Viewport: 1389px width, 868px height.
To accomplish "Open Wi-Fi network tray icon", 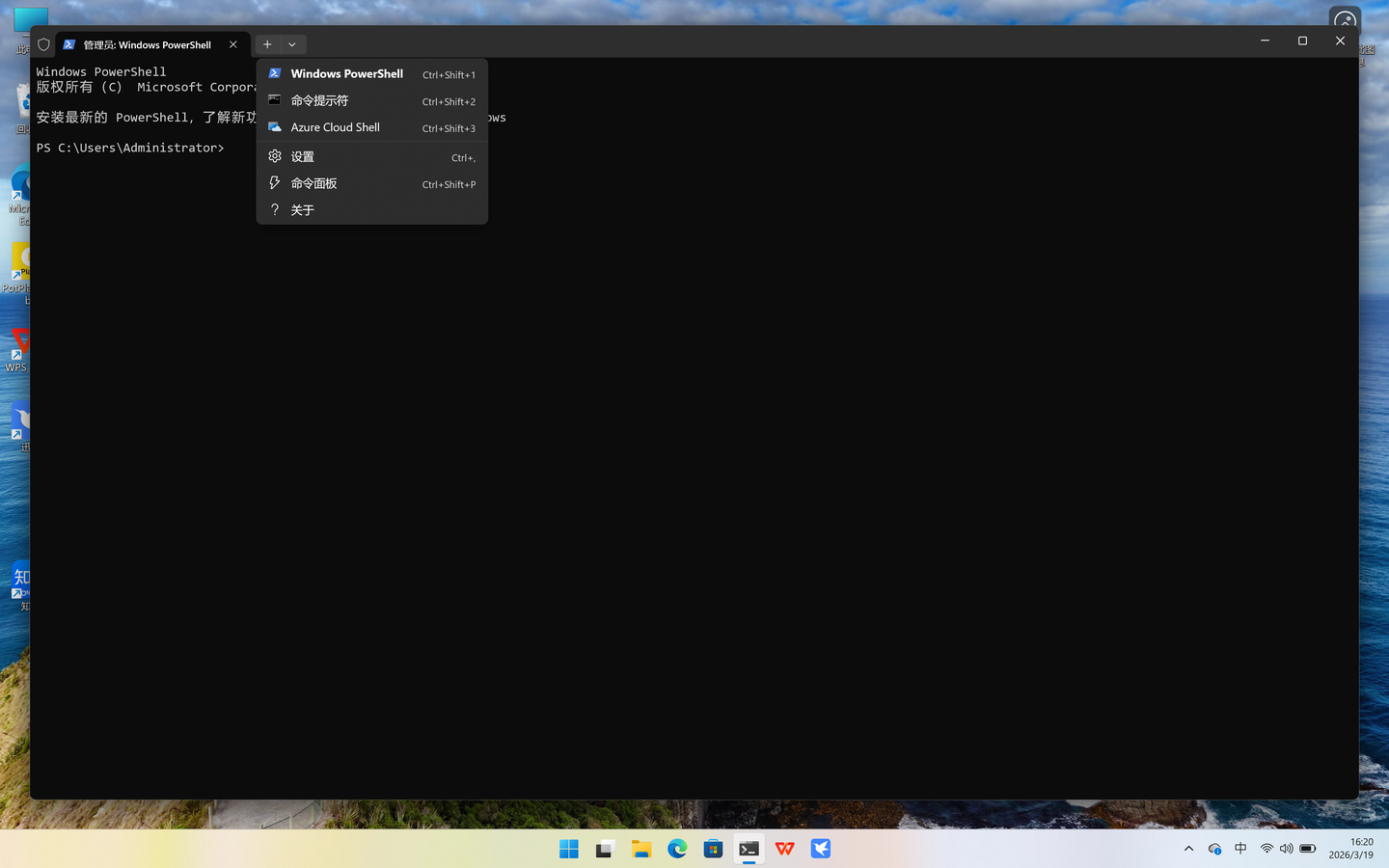I will click(x=1266, y=849).
